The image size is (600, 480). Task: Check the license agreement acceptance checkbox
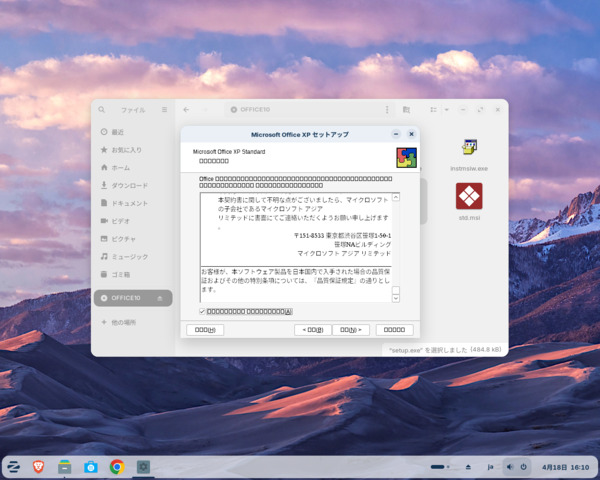click(x=202, y=312)
